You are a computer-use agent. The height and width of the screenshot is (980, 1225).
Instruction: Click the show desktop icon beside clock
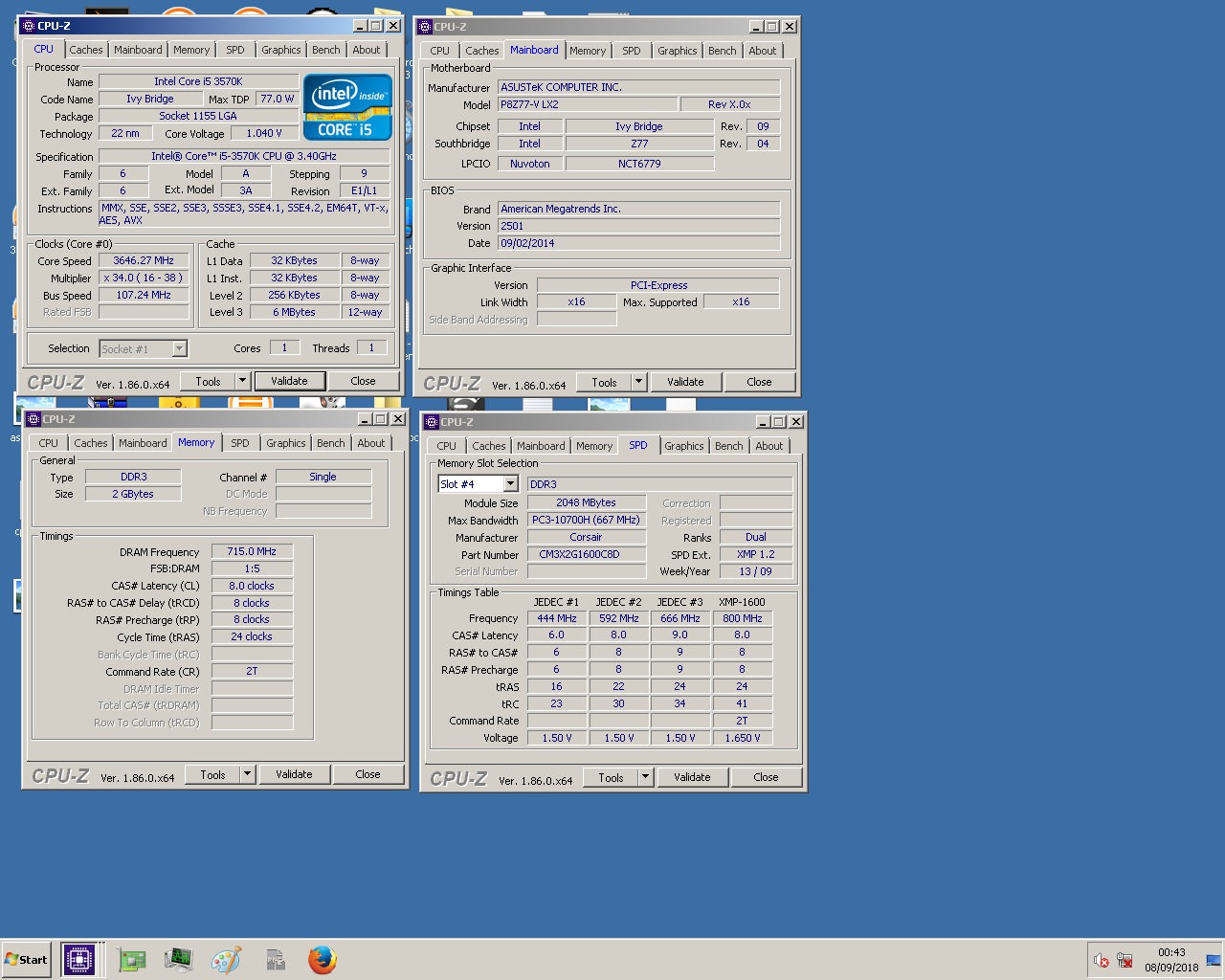[1214, 960]
